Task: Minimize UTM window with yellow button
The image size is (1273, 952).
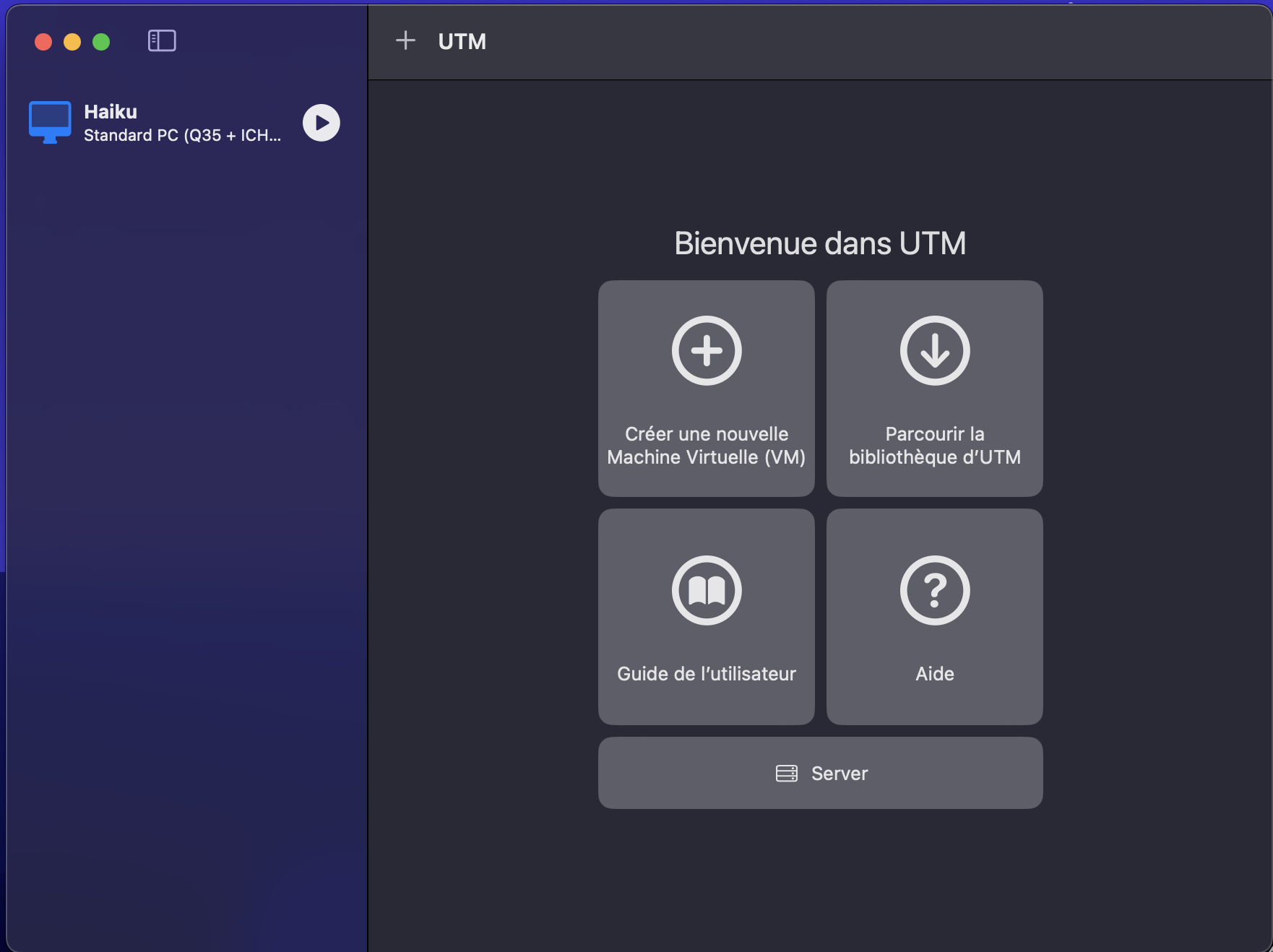Action: pos(72,42)
